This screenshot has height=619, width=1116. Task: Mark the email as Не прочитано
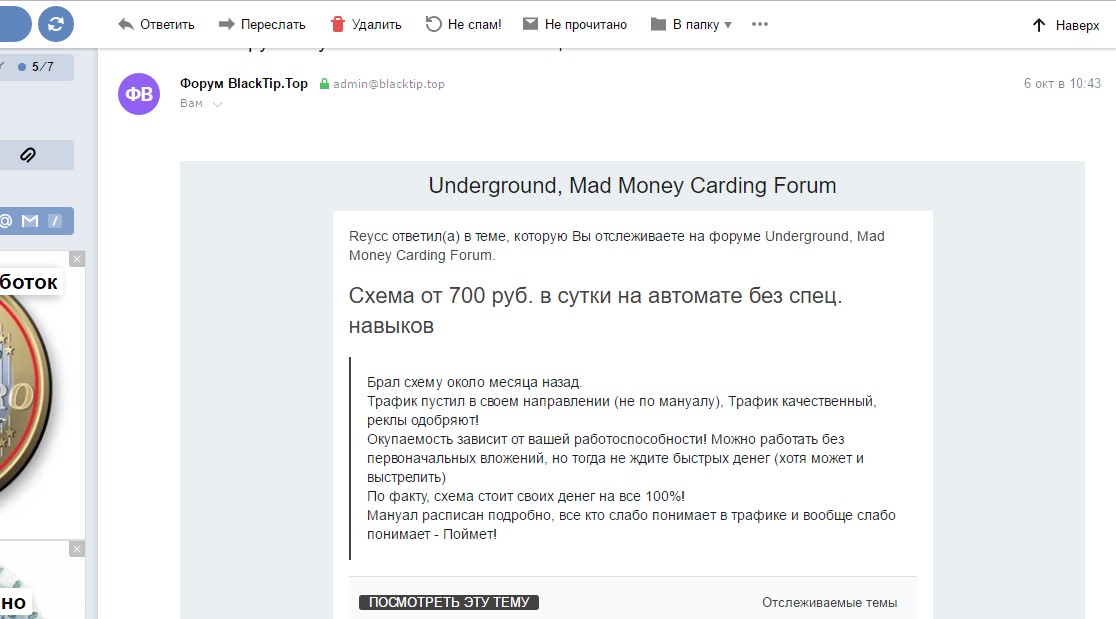(x=575, y=24)
